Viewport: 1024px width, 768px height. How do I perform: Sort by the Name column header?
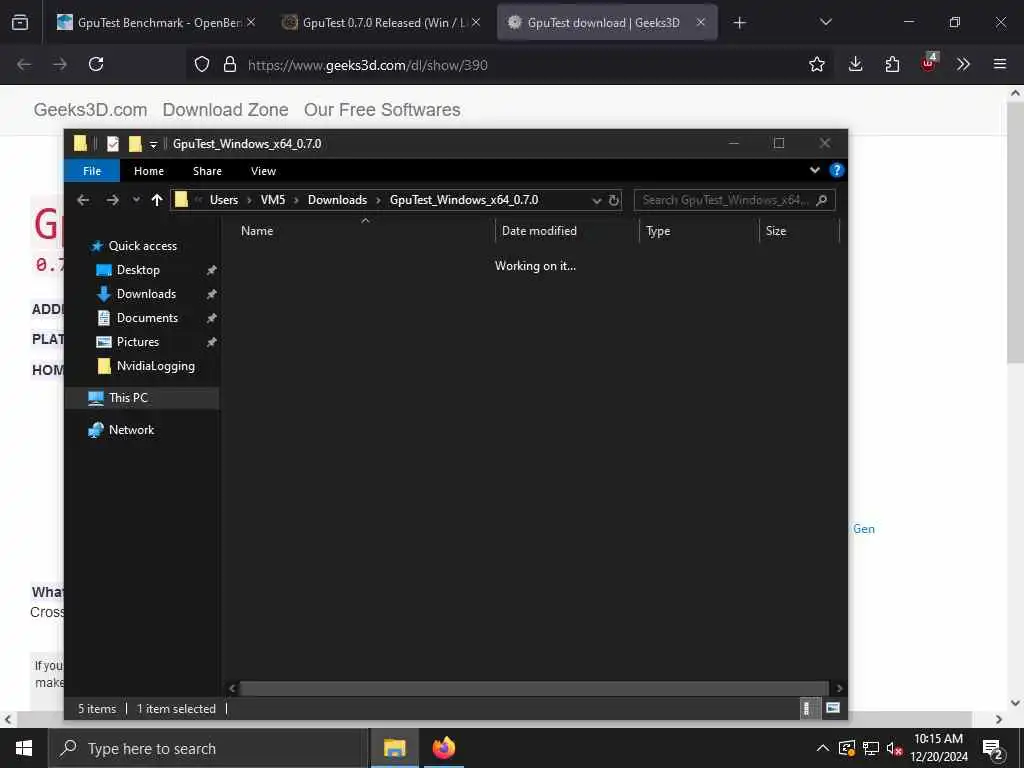click(257, 231)
